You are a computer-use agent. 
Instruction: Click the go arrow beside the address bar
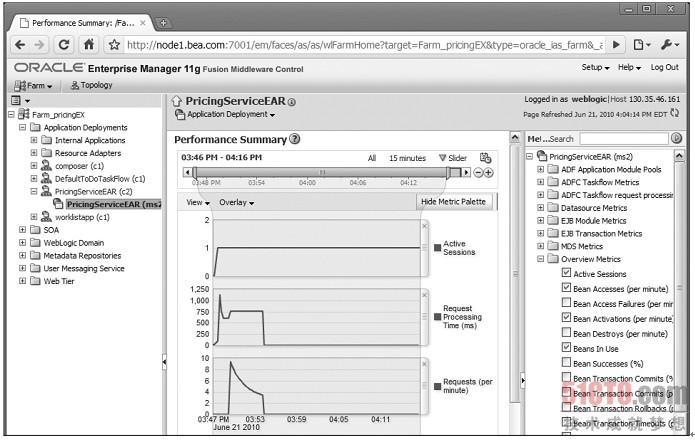616,44
